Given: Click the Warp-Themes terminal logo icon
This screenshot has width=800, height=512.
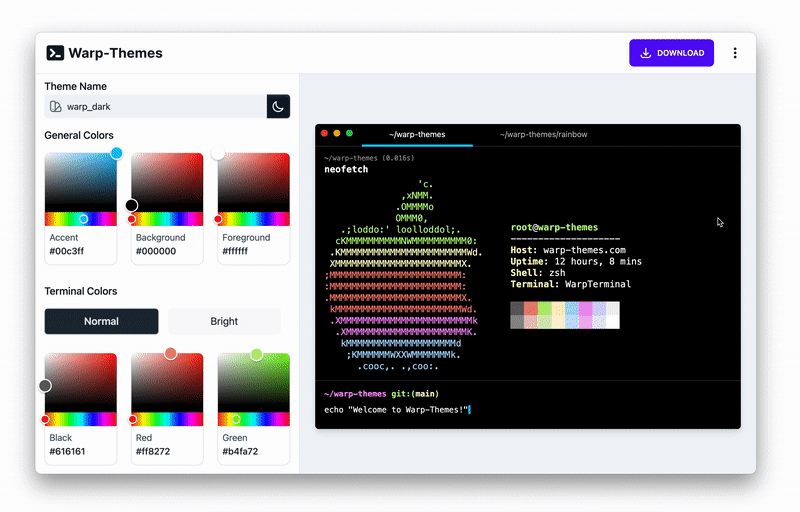Looking at the screenshot, I should (55, 53).
